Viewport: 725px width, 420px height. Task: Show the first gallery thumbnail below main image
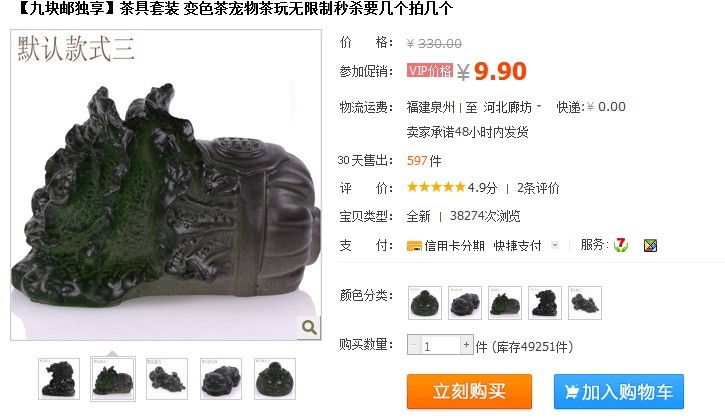[x=59, y=379]
